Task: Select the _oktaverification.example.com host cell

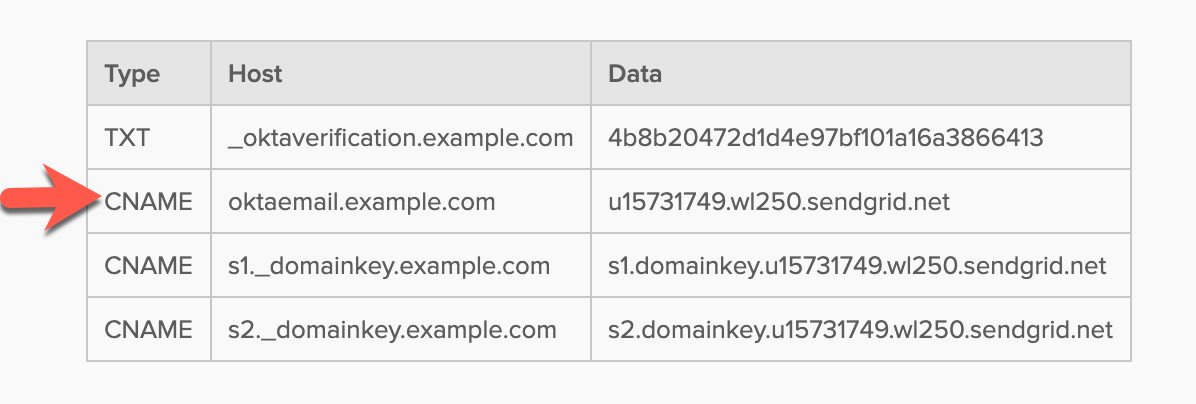Action: [400, 138]
